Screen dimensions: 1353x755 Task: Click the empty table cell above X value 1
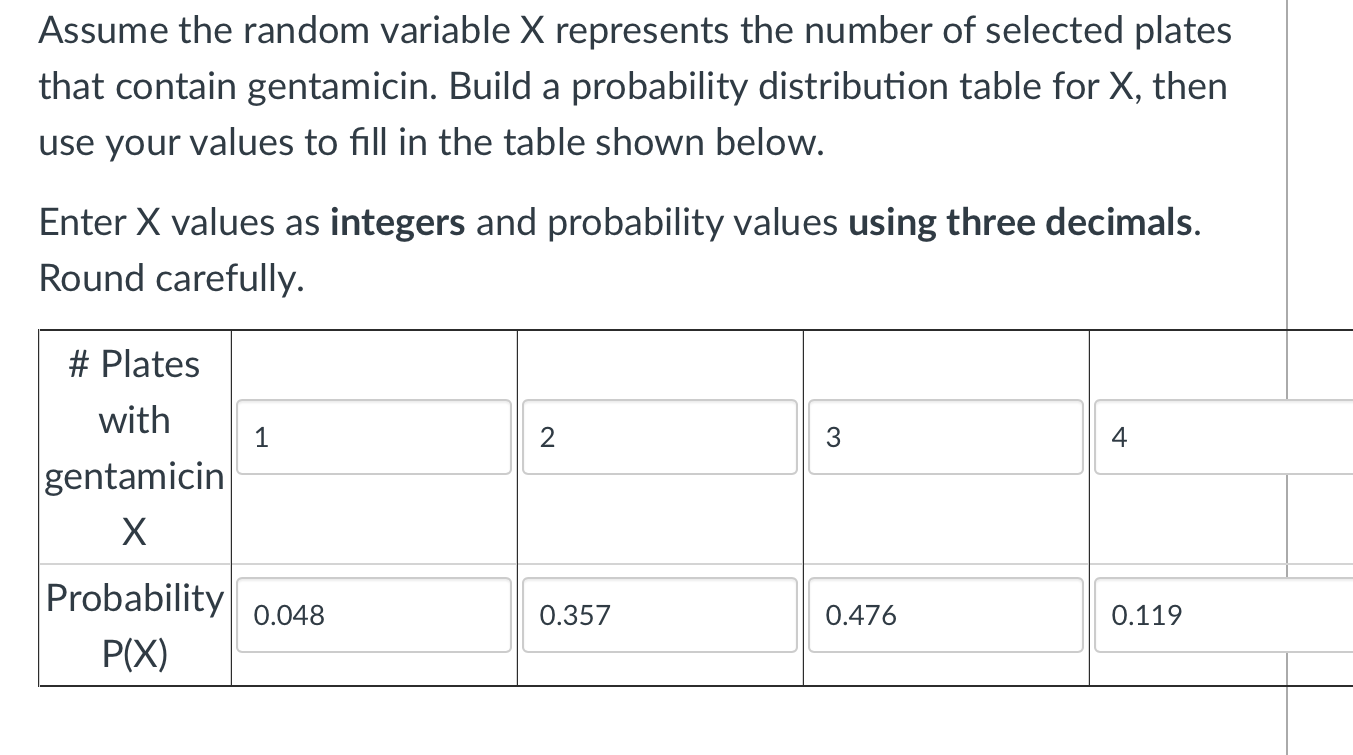373,358
